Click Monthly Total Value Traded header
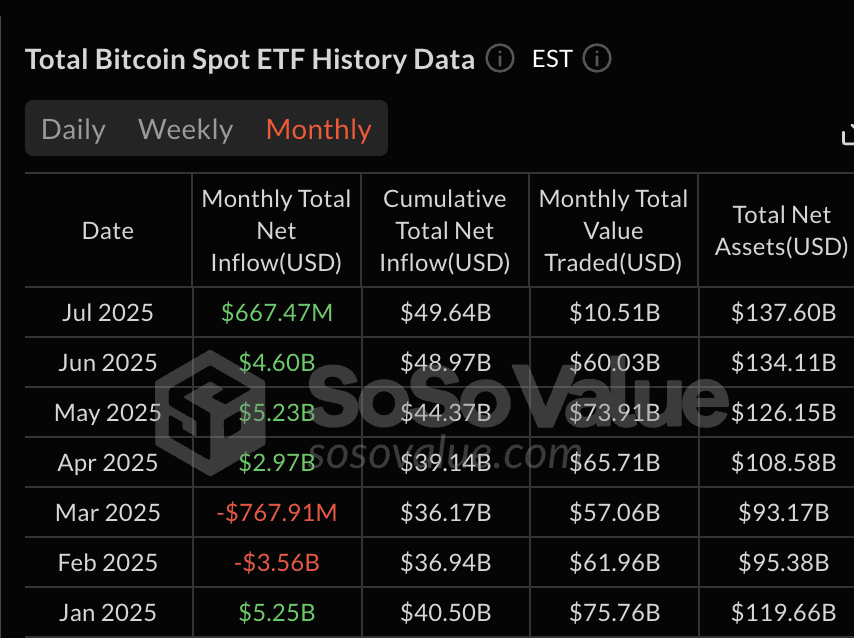854x638 pixels. point(613,231)
